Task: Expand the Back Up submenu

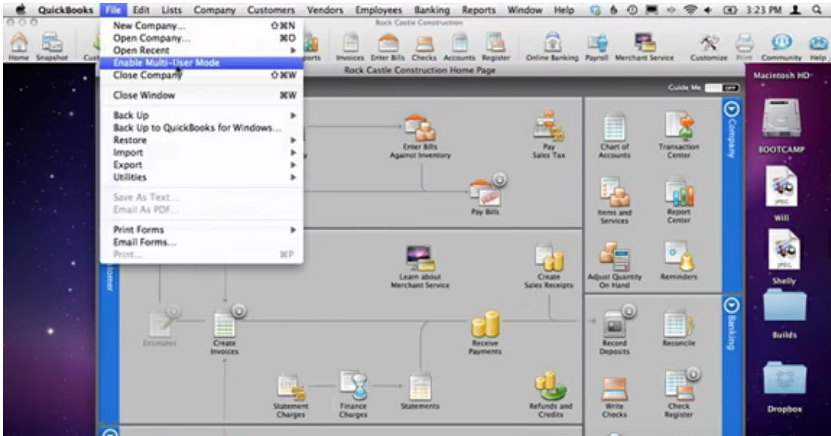Action: 201,115
